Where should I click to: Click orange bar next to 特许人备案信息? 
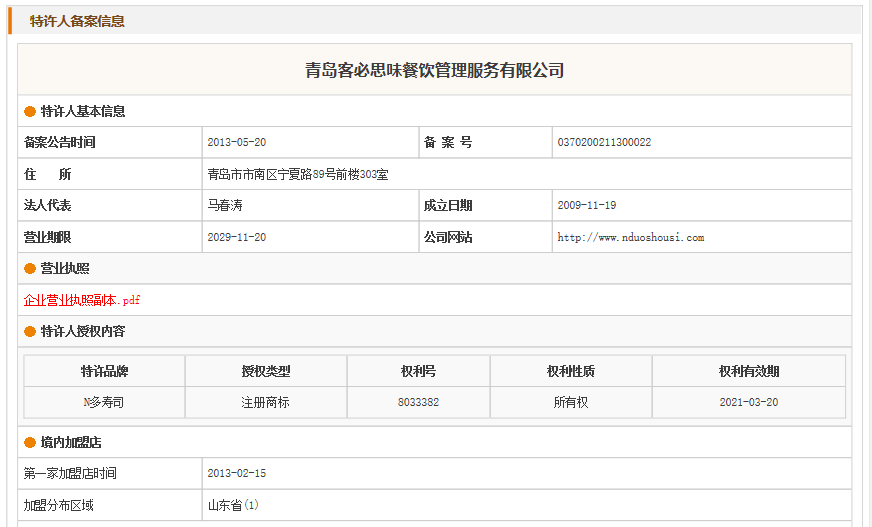pyautogui.click(x=10, y=20)
